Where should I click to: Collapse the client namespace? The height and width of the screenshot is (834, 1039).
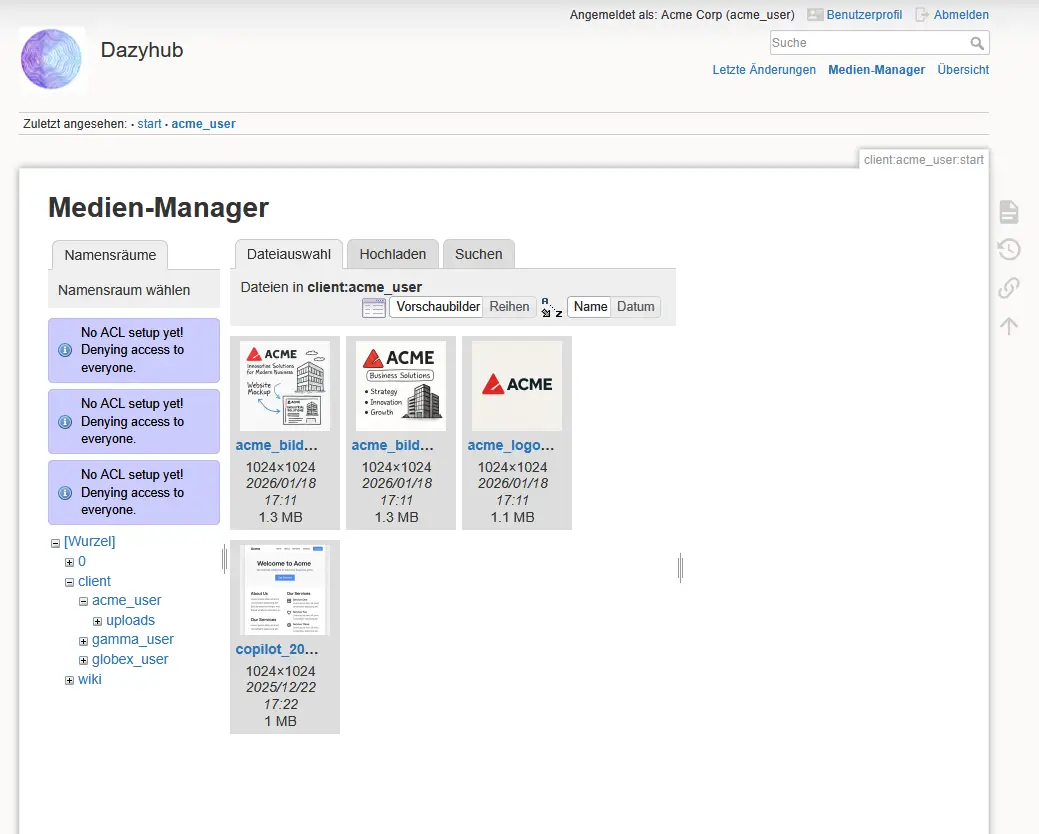(x=70, y=582)
